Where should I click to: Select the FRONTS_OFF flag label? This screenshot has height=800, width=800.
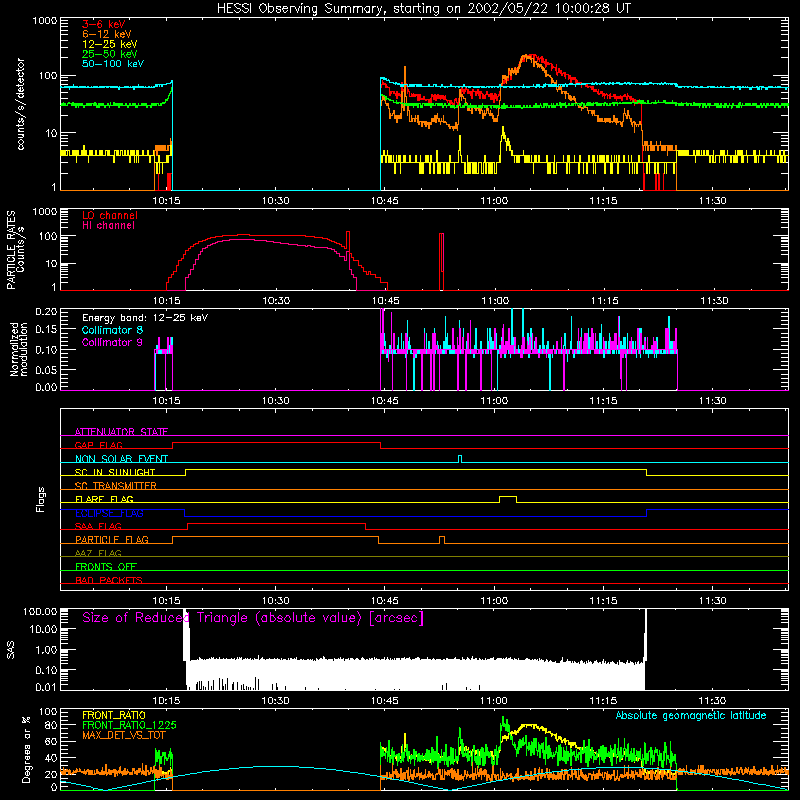[106, 566]
